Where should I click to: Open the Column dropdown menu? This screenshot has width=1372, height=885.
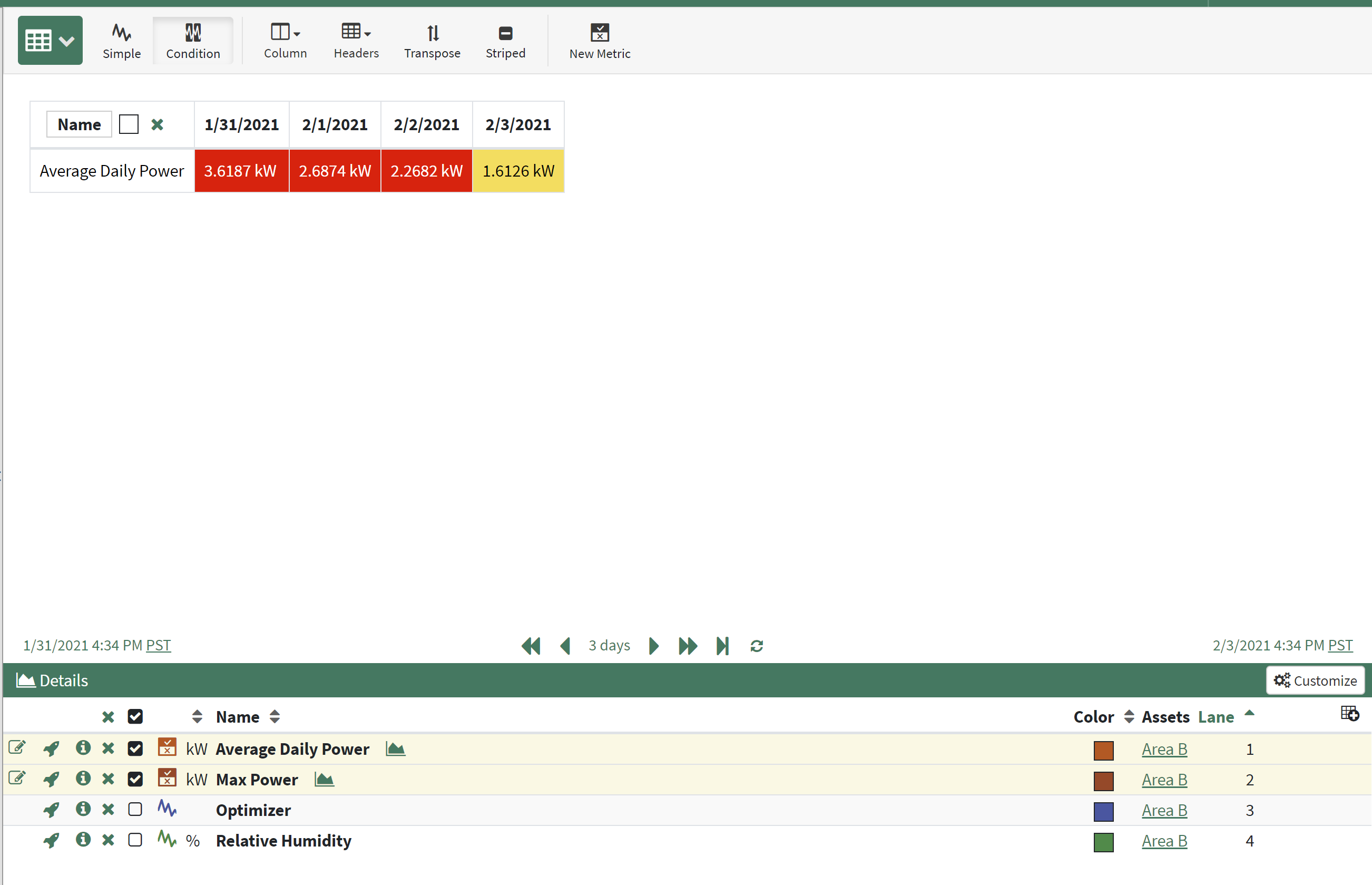click(x=285, y=40)
